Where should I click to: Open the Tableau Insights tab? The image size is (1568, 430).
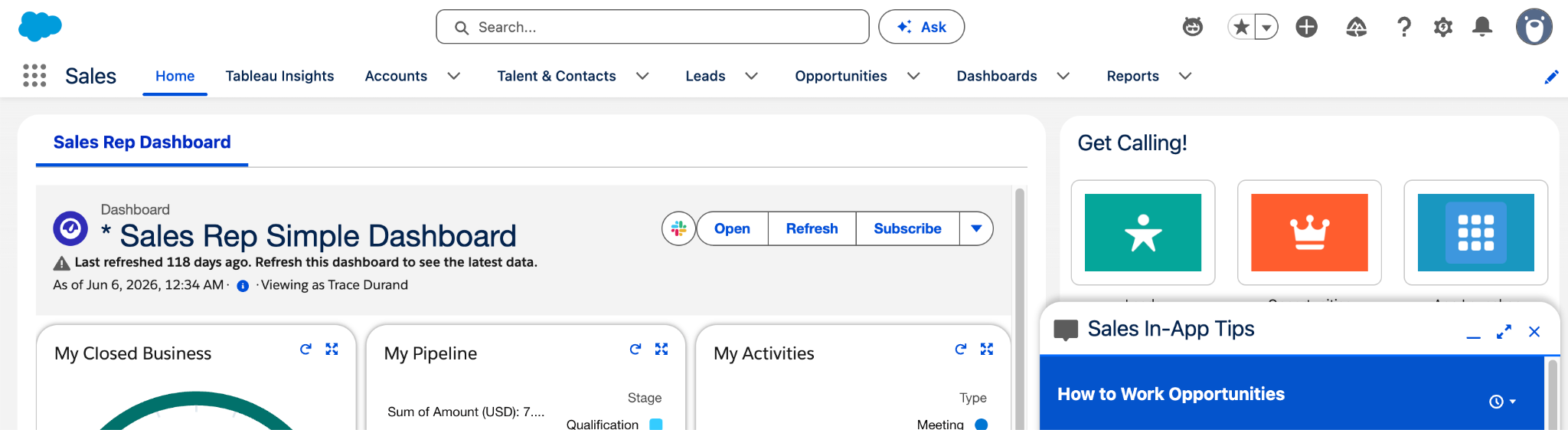coord(279,76)
